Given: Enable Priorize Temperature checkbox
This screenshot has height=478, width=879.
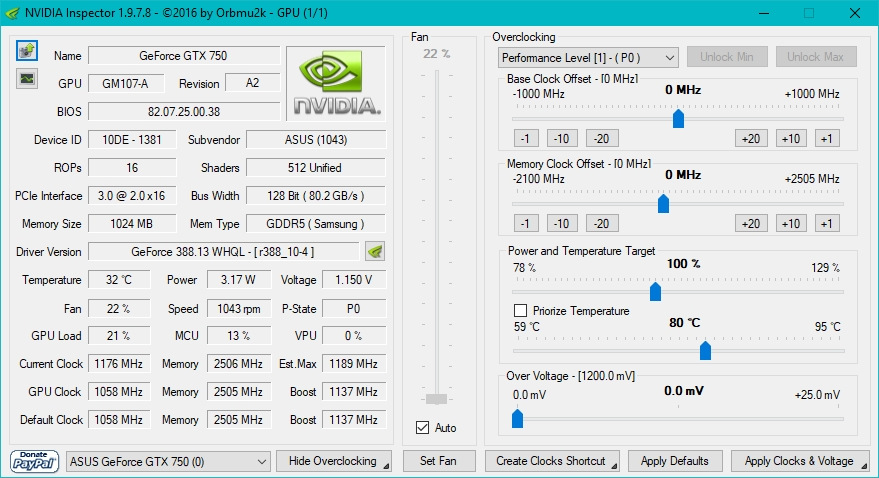Looking at the screenshot, I should pos(520,310).
